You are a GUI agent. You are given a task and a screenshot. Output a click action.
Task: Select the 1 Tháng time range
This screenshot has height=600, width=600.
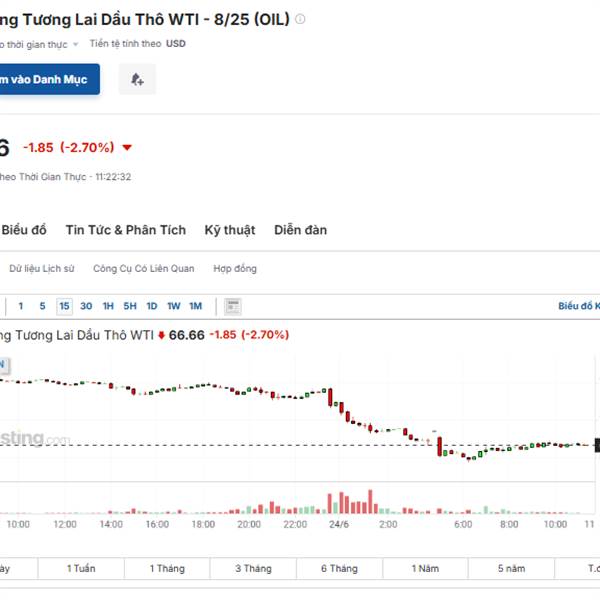pos(167,569)
